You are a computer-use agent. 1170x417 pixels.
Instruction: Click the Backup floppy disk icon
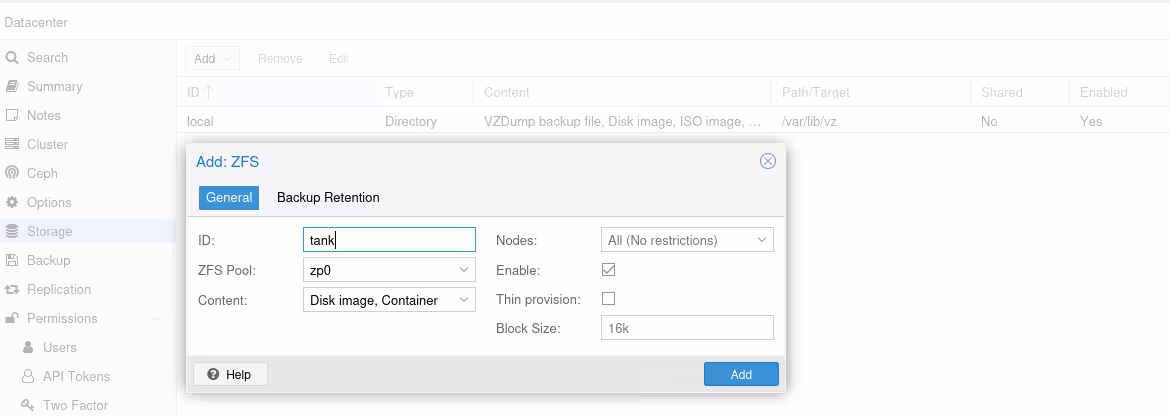(x=12, y=261)
